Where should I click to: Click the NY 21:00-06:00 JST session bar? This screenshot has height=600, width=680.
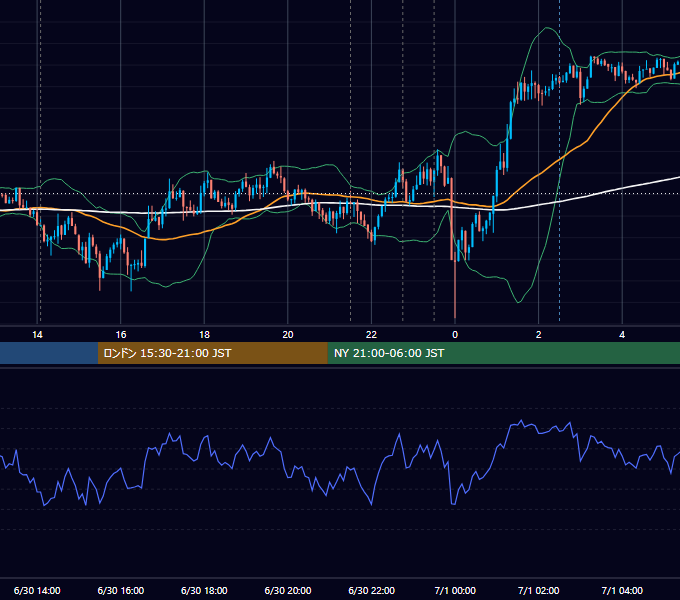[x=503, y=353]
